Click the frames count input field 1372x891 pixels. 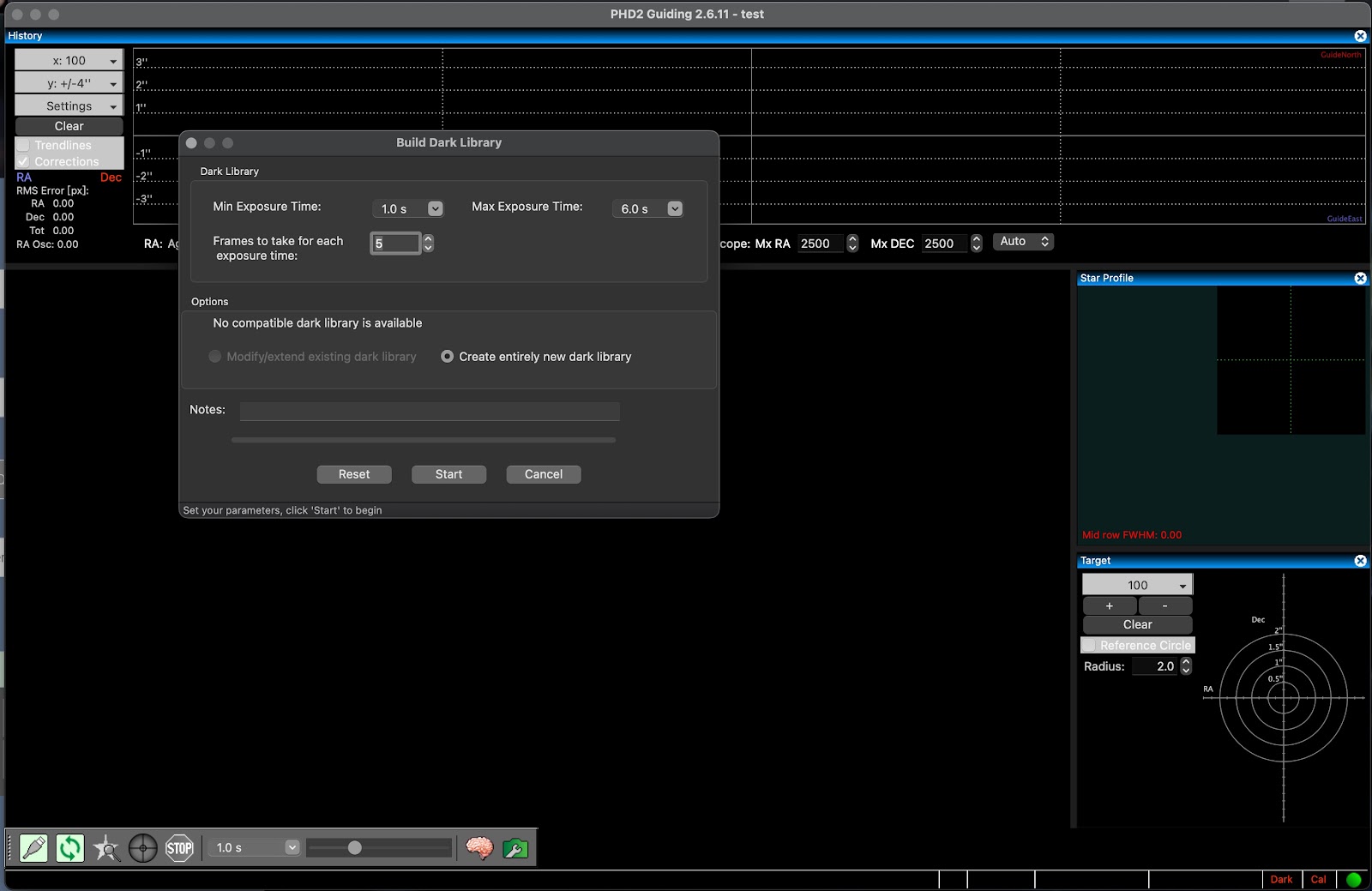[x=395, y=244]
